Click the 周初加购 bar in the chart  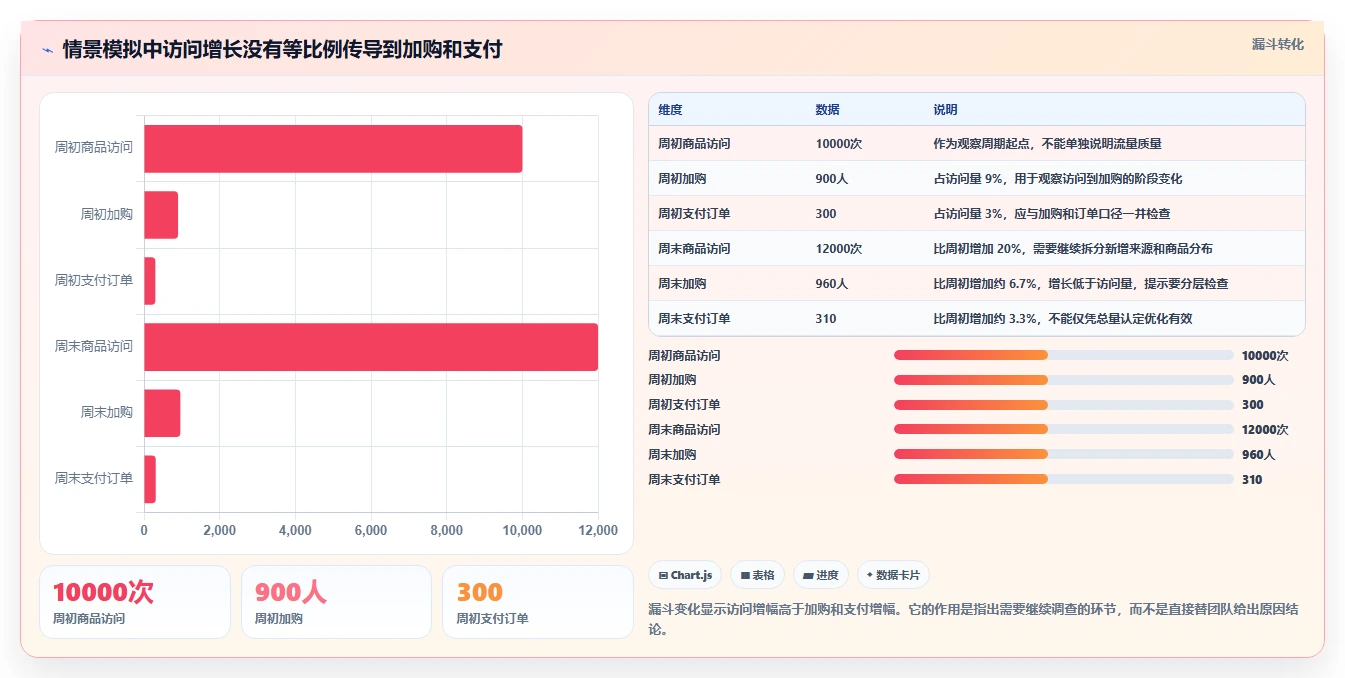[161, 215]
